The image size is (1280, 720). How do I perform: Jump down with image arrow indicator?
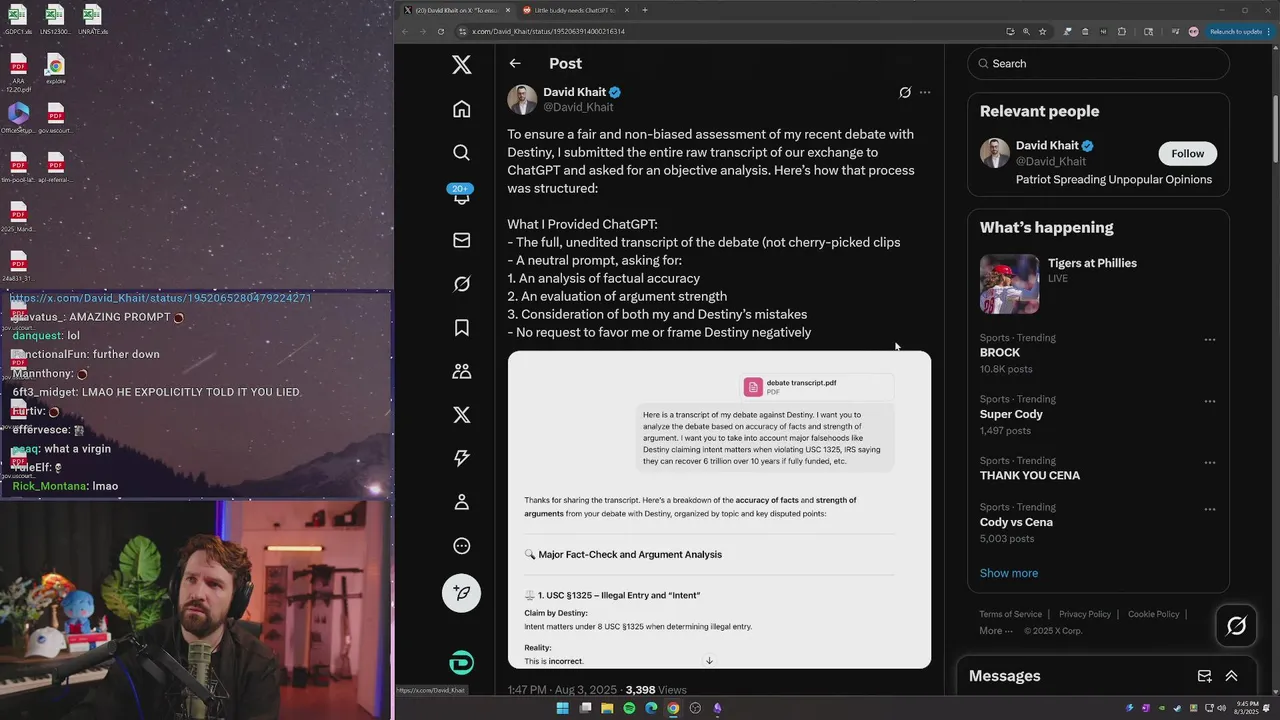pyautogui.click(x=709, y=660)
